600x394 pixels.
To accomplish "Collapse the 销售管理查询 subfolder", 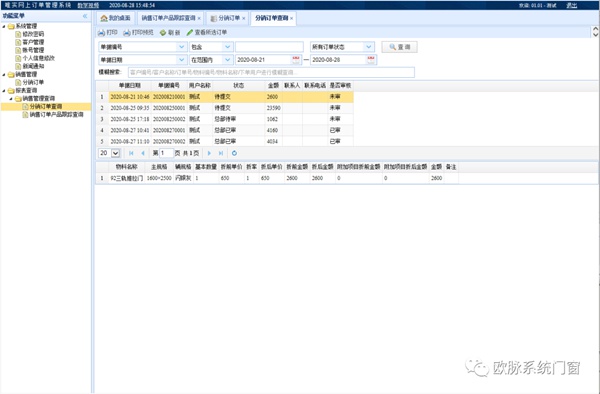I will click(11, 99).
